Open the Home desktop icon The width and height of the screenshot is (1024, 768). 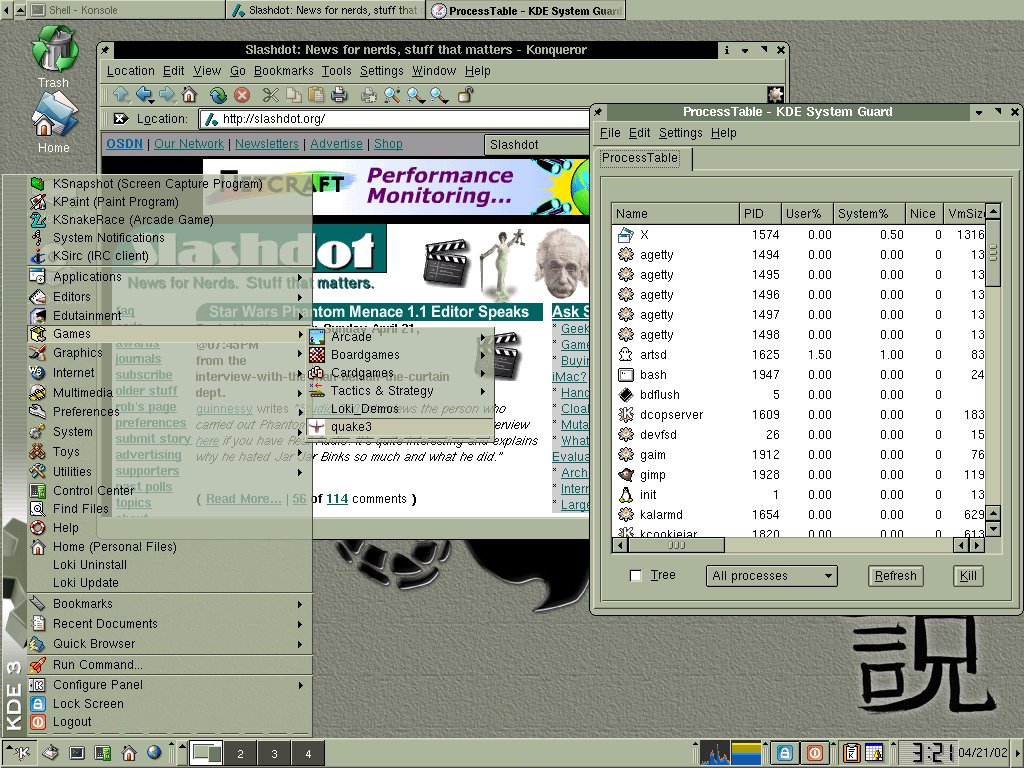(x=53, y=123)
